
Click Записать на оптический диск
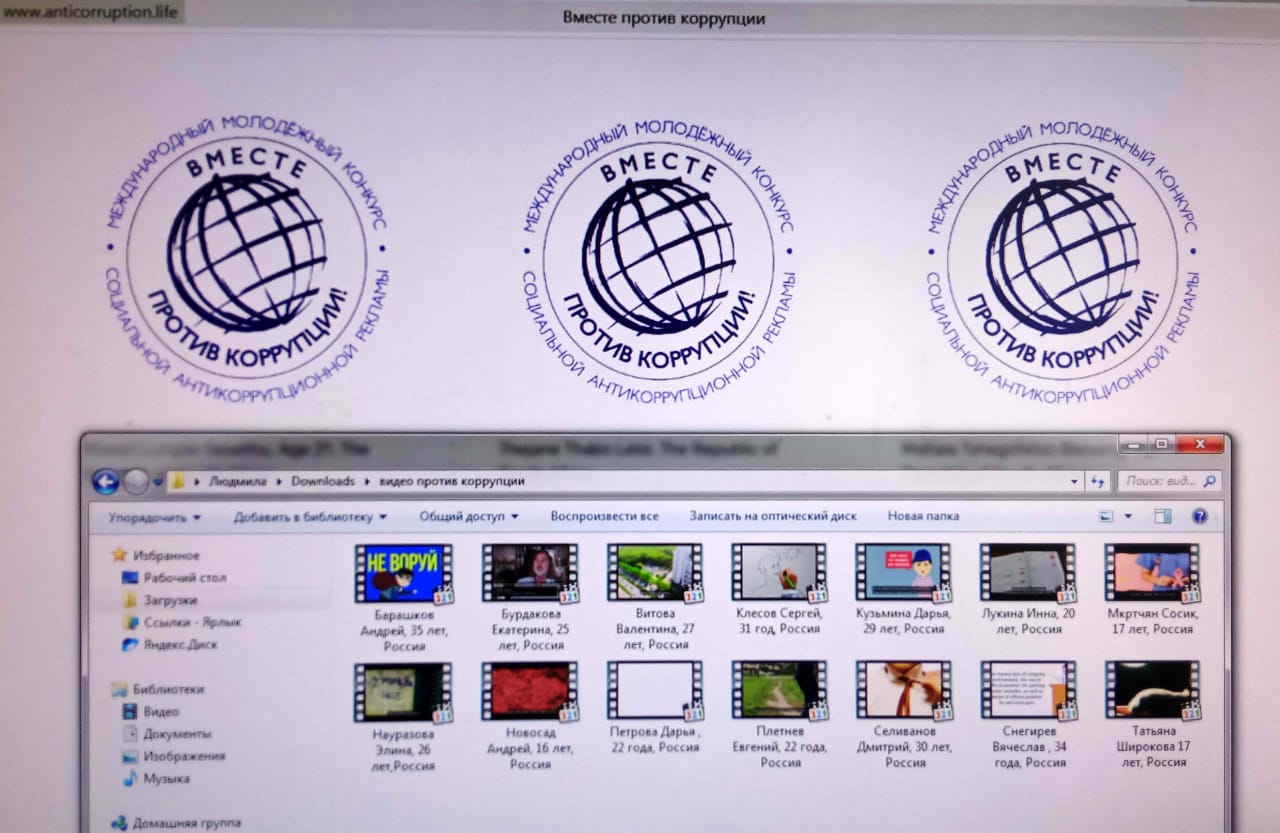tap(772, 517)
